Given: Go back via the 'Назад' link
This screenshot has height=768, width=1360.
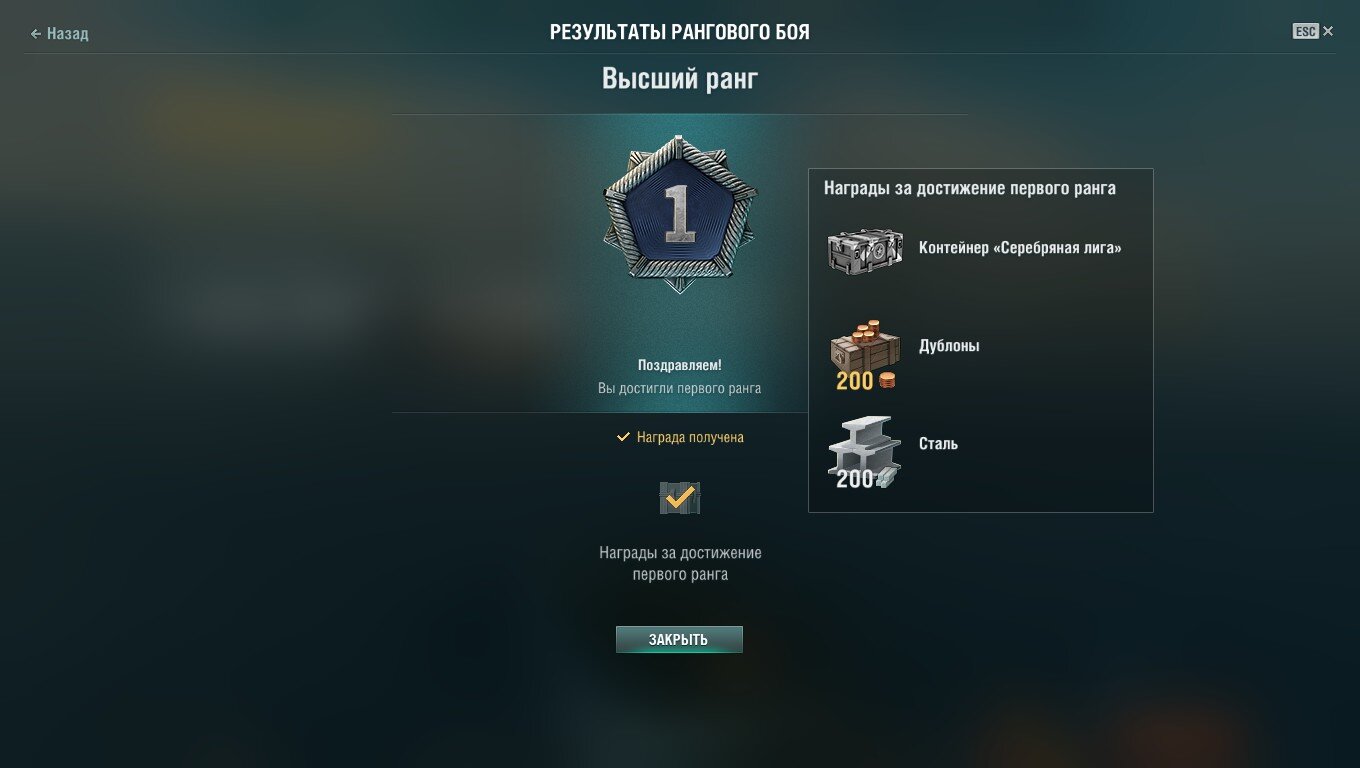Looking at the screenshot, I should tap(68, 34).
